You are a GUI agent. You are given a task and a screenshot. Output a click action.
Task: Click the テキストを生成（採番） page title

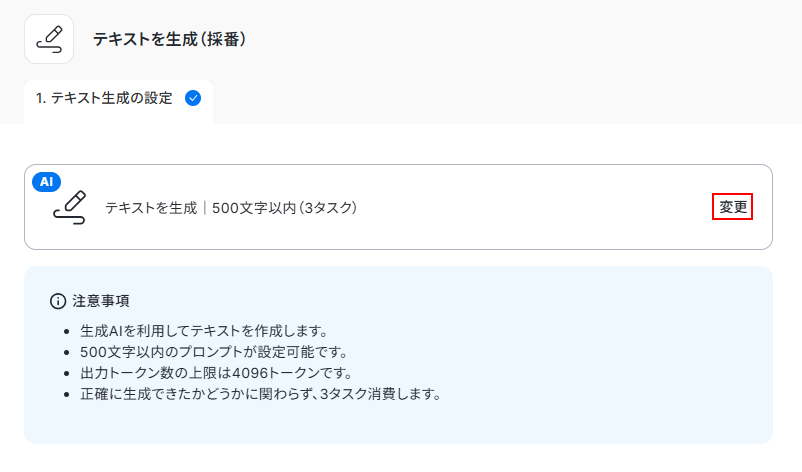click(x=170, y=40)
